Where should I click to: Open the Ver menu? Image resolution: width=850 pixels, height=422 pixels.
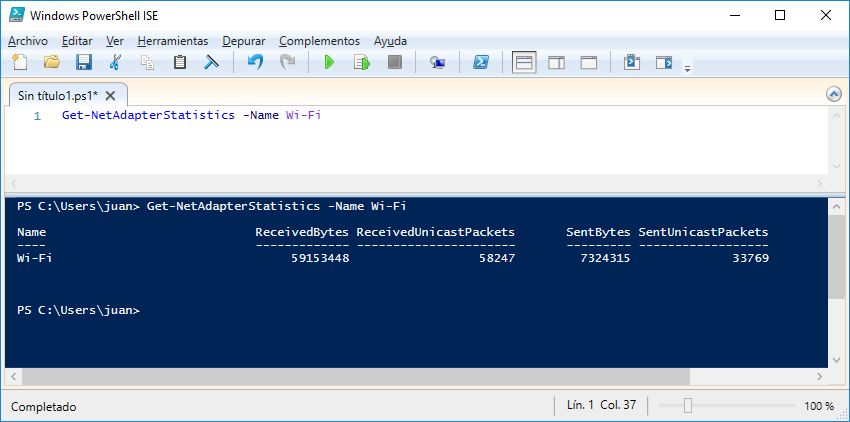click(x=115, y=41)
